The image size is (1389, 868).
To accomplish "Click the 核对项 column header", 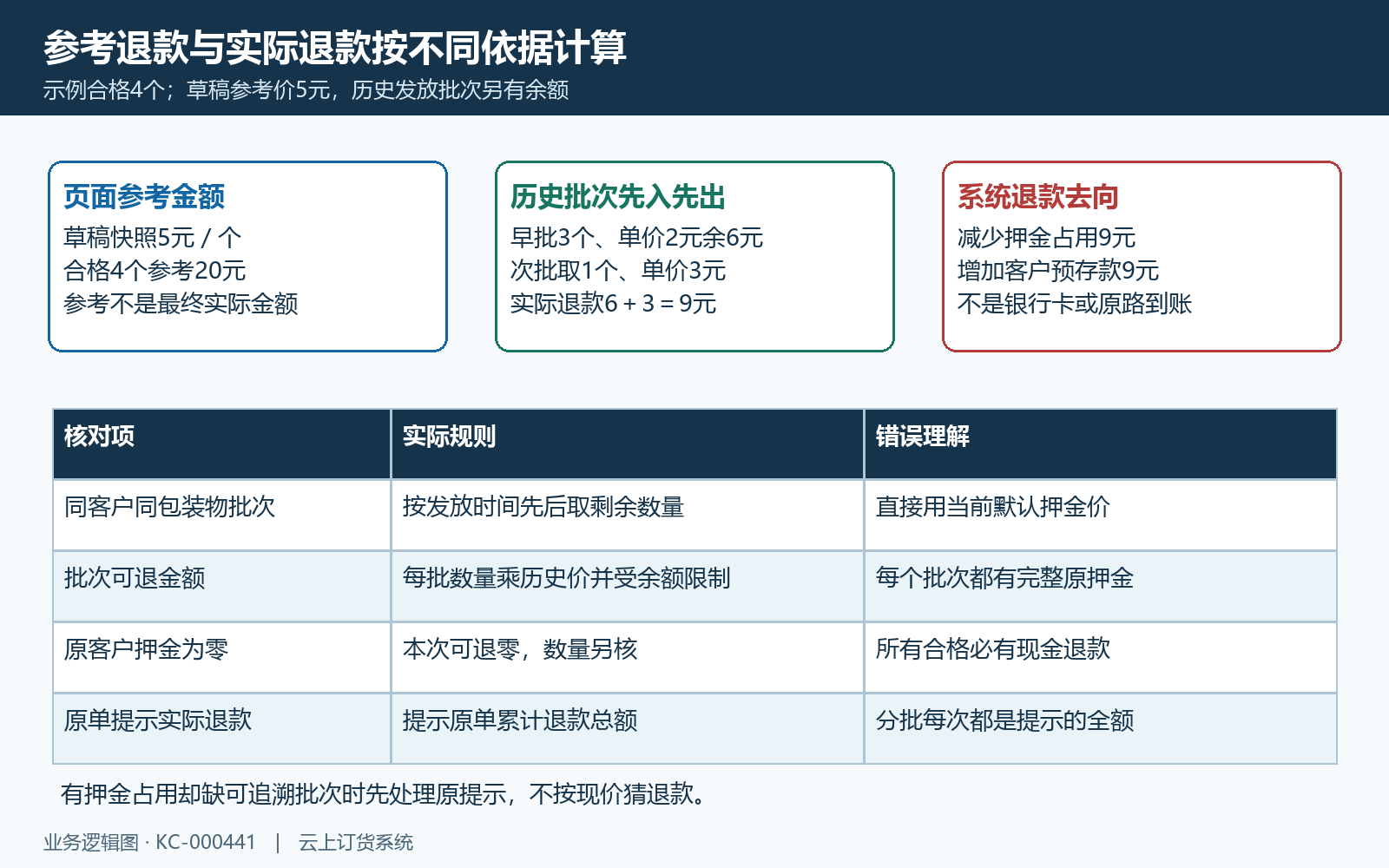I will point(221,444).
